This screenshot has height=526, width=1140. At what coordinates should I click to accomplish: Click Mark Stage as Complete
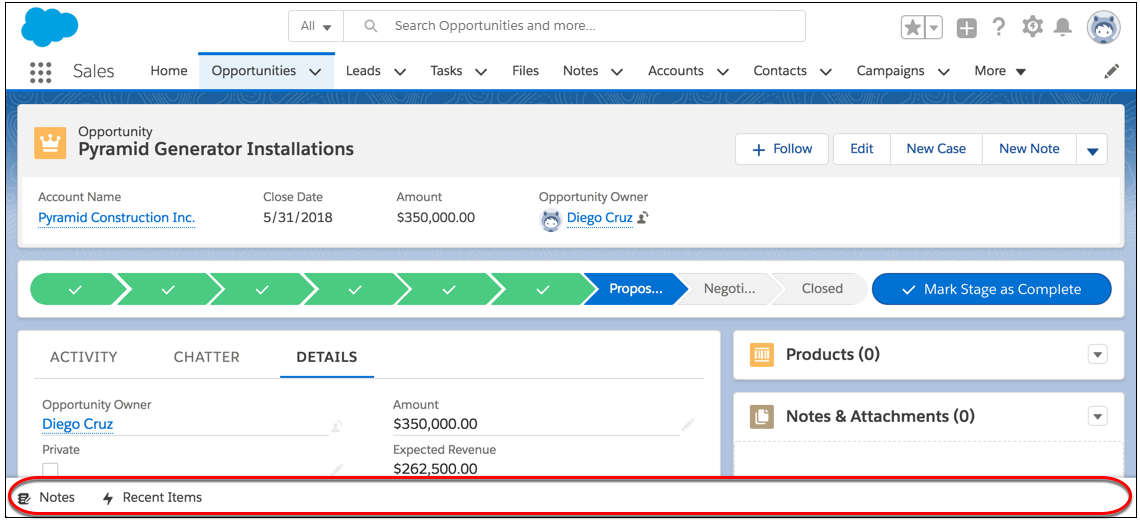[992, 289]
